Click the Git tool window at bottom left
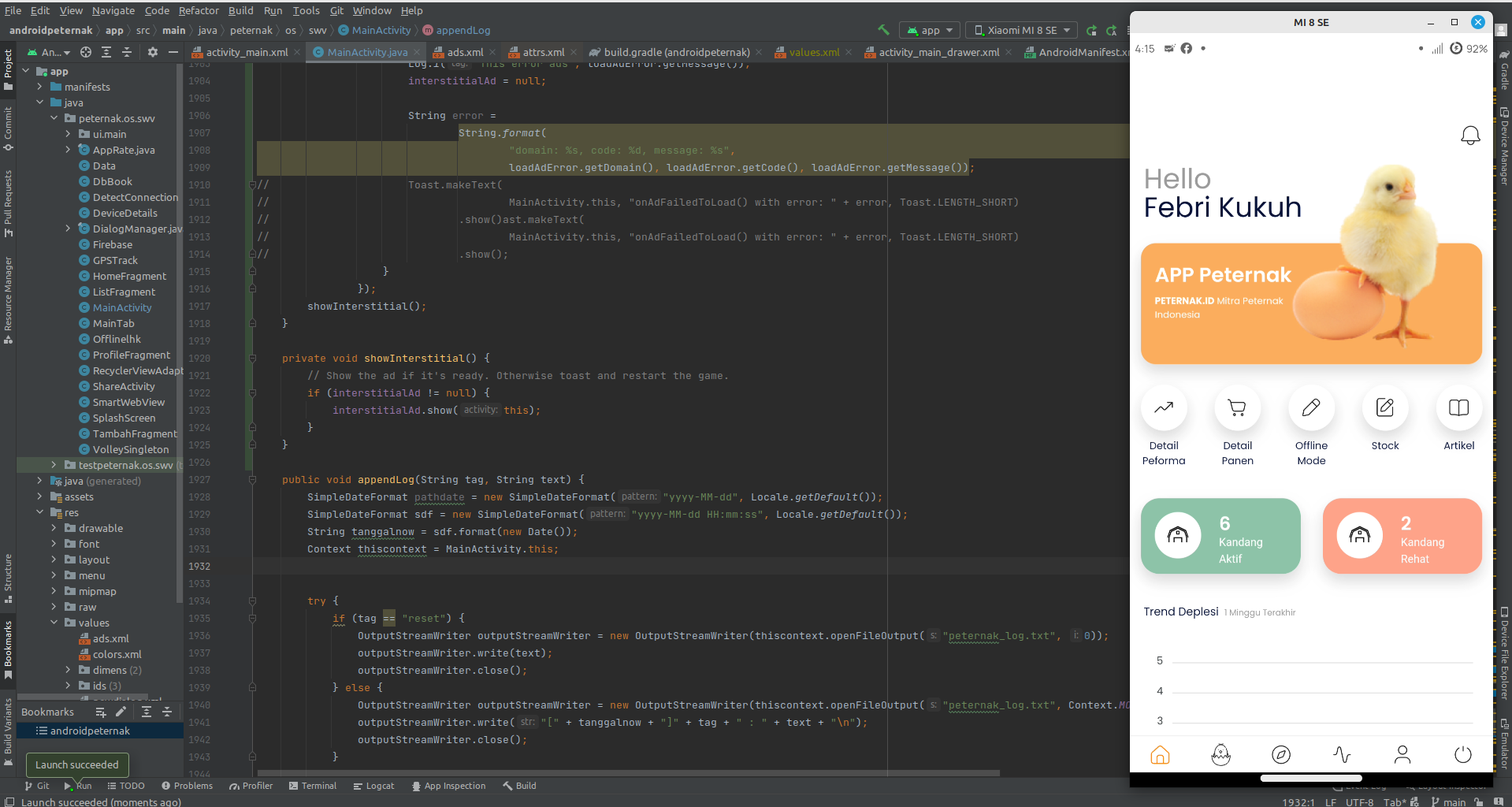1512x807 pixels. (x=36, y=786)
